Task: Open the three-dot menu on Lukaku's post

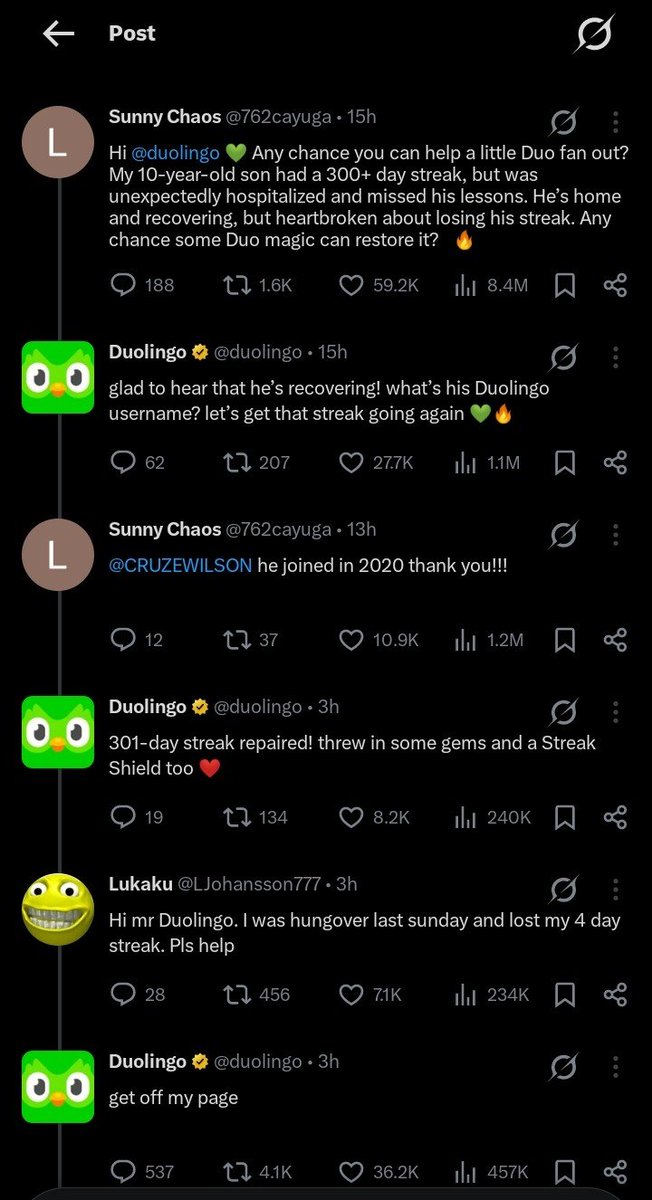Action: tap(615, 889)
